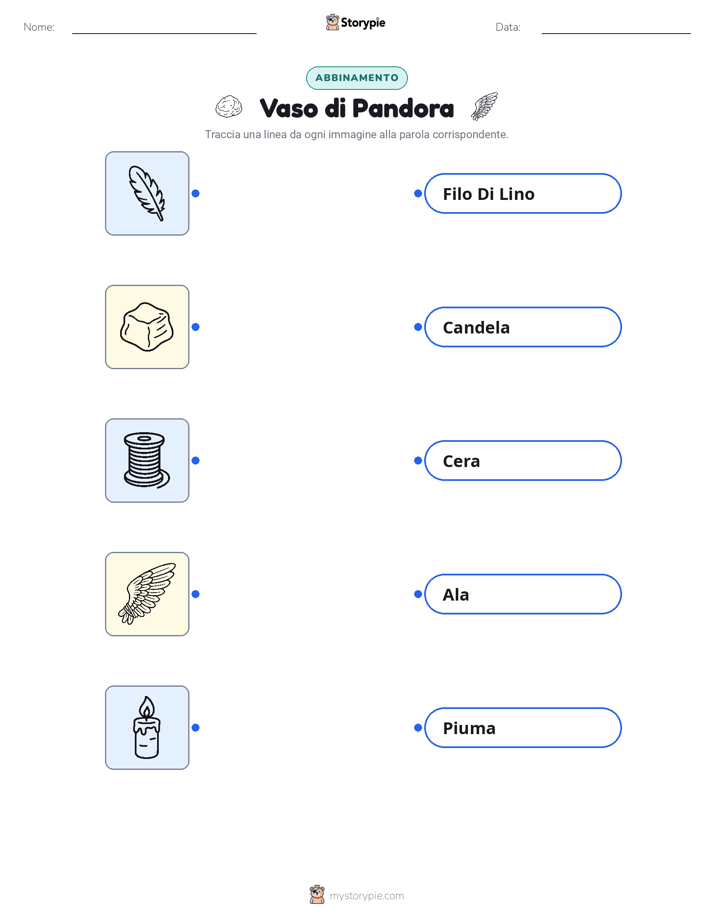
Task: Click the wax block picture card
Action: 147,327
